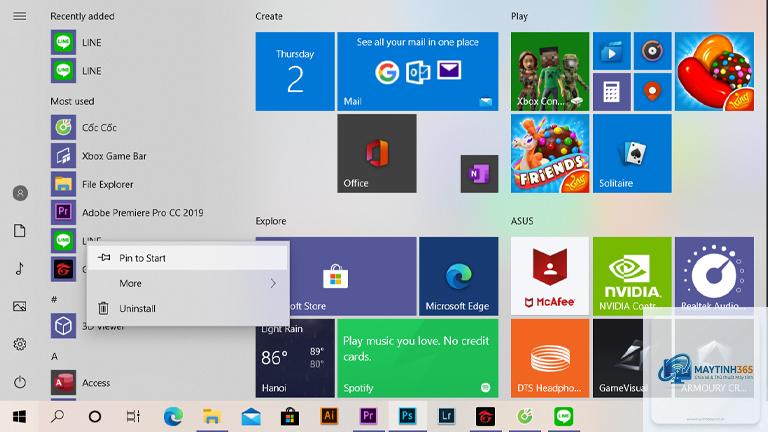Open the OneNote tile
Image resolution: width=768 pixels, height=432 pixels.
point(480,174)
